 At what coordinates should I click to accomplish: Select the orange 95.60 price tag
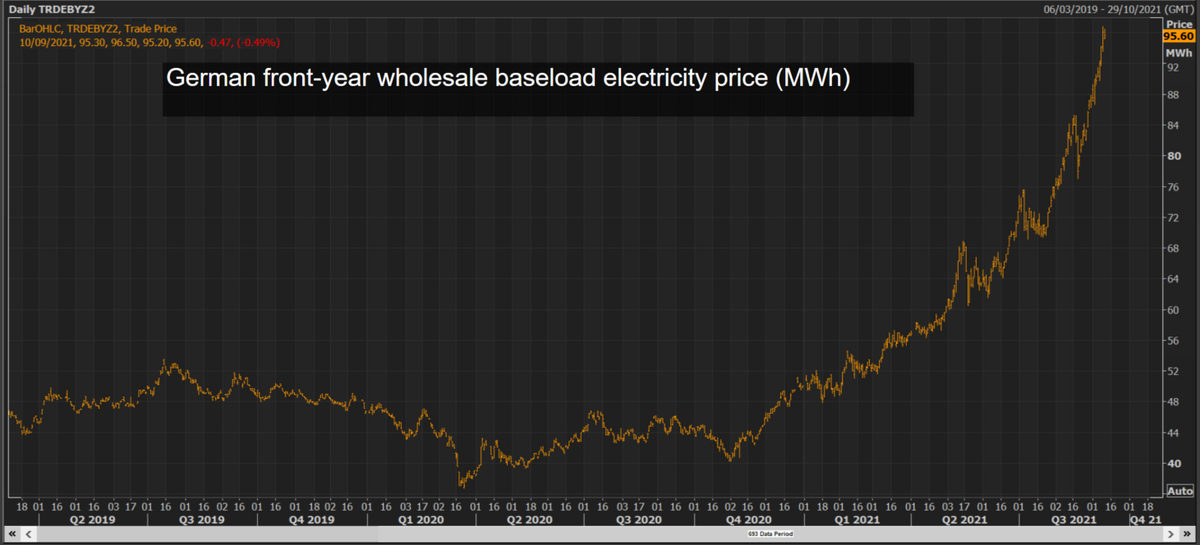pyautogui.click(x=1179, y=36)
